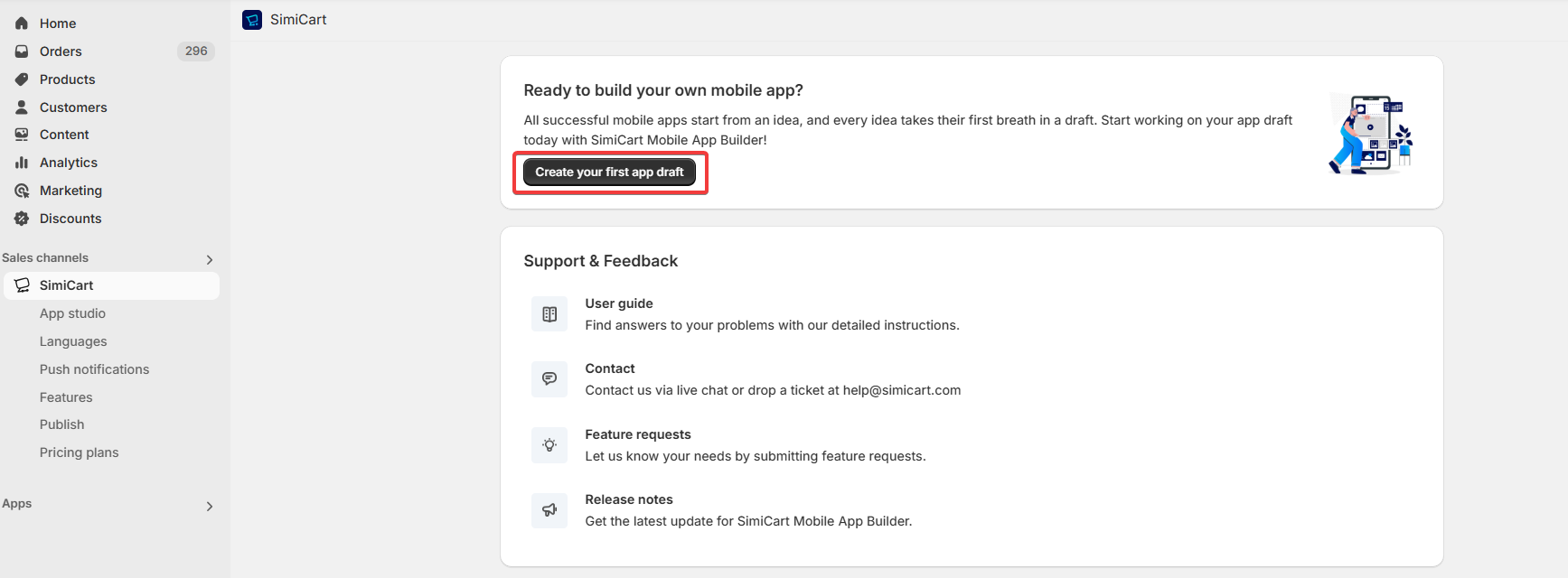Click the Release notes megaphone icon

(x=549, y=510)
